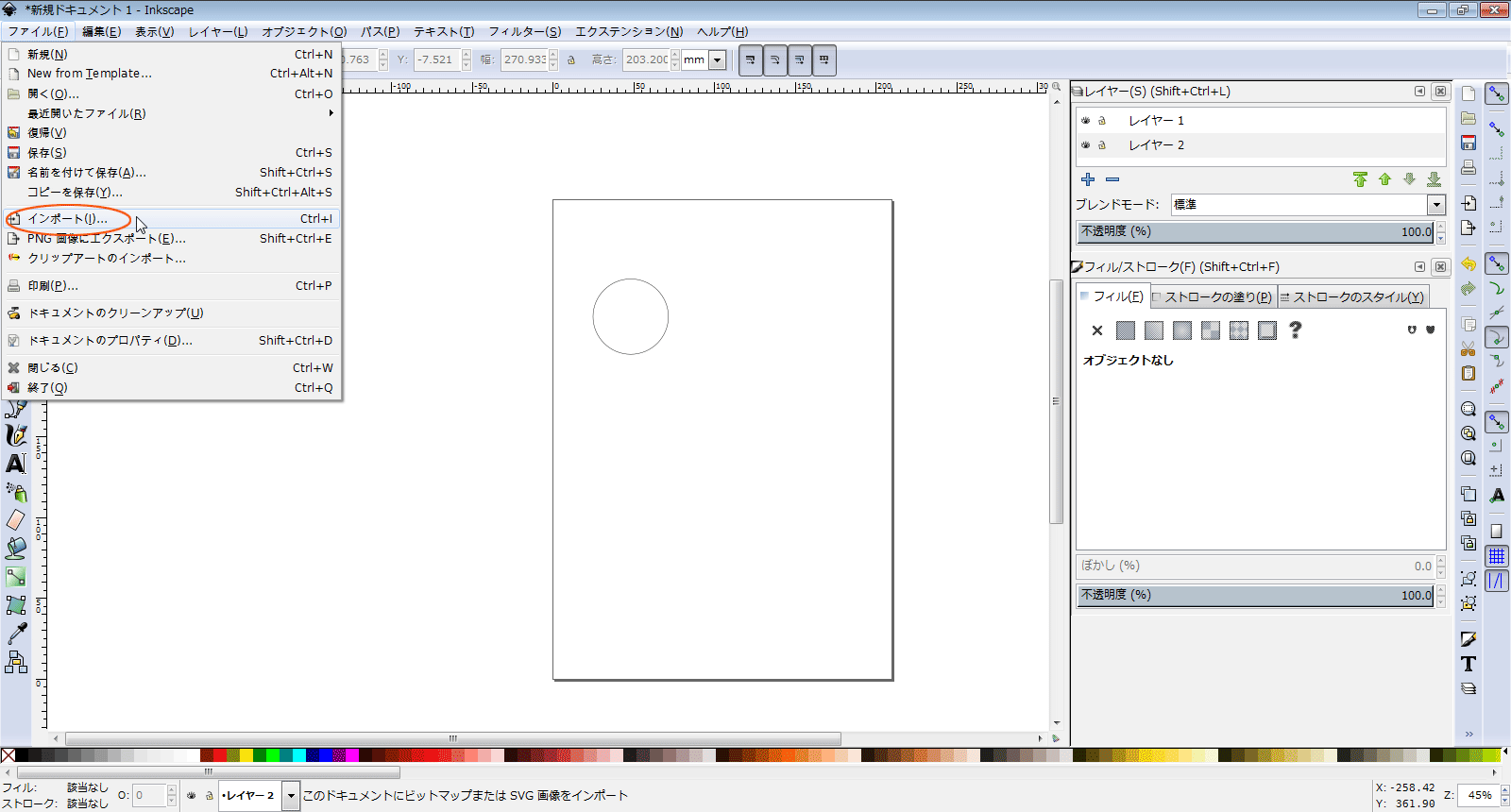1511x812 pixels.
Task: Expand the current layer selector in status bar
Action: pyautogui.click(x=292, y=795)
